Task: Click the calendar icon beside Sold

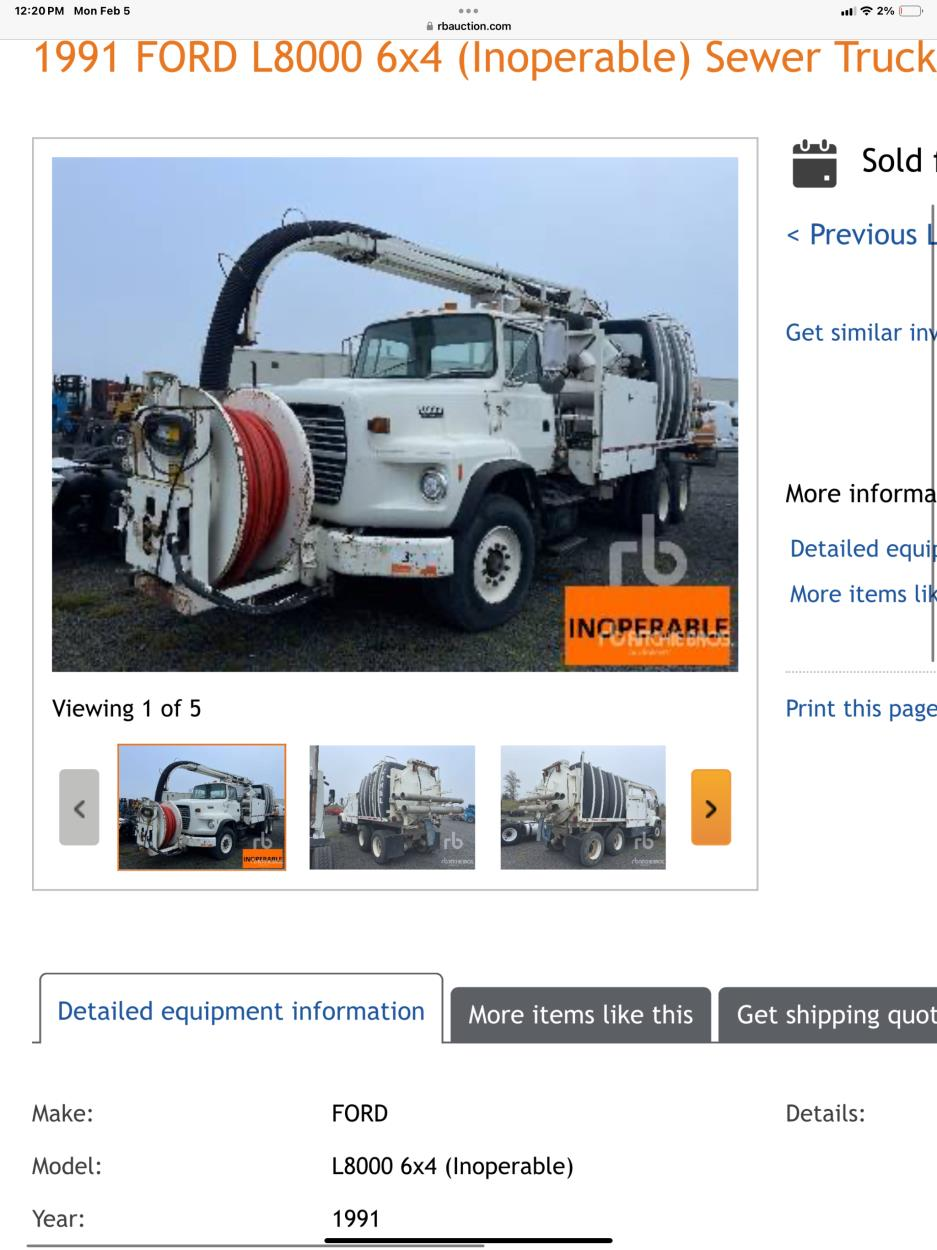Action: coord(814,163)
